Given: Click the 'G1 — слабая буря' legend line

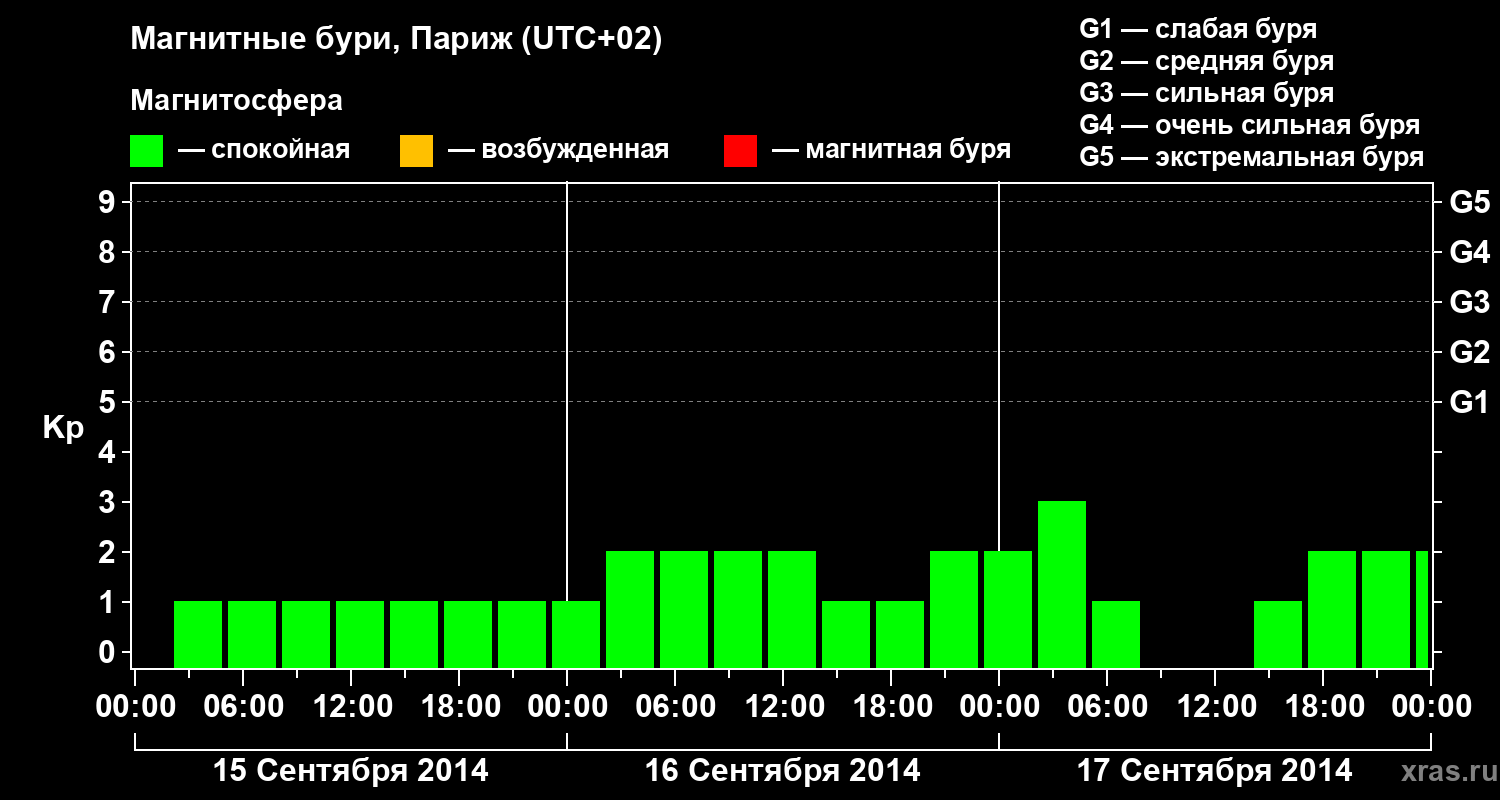Looking at the screenshot, I should tap(1198, 29).
